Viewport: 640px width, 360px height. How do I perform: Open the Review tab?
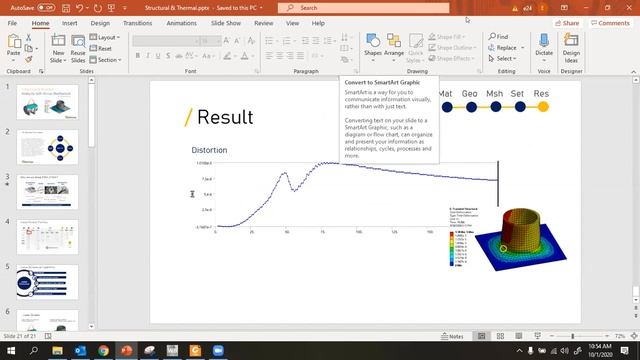tap(263, 23)
